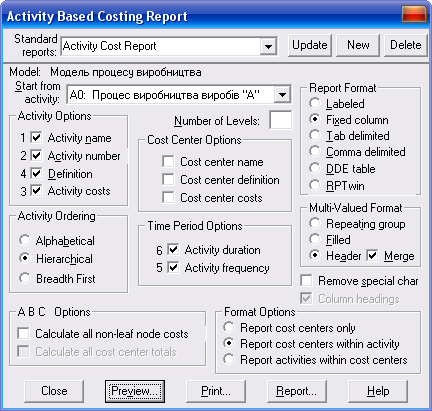Open the Start from activity dropdown arrow
This screenshot has height=411, width=432.
[x=282, y=95]
